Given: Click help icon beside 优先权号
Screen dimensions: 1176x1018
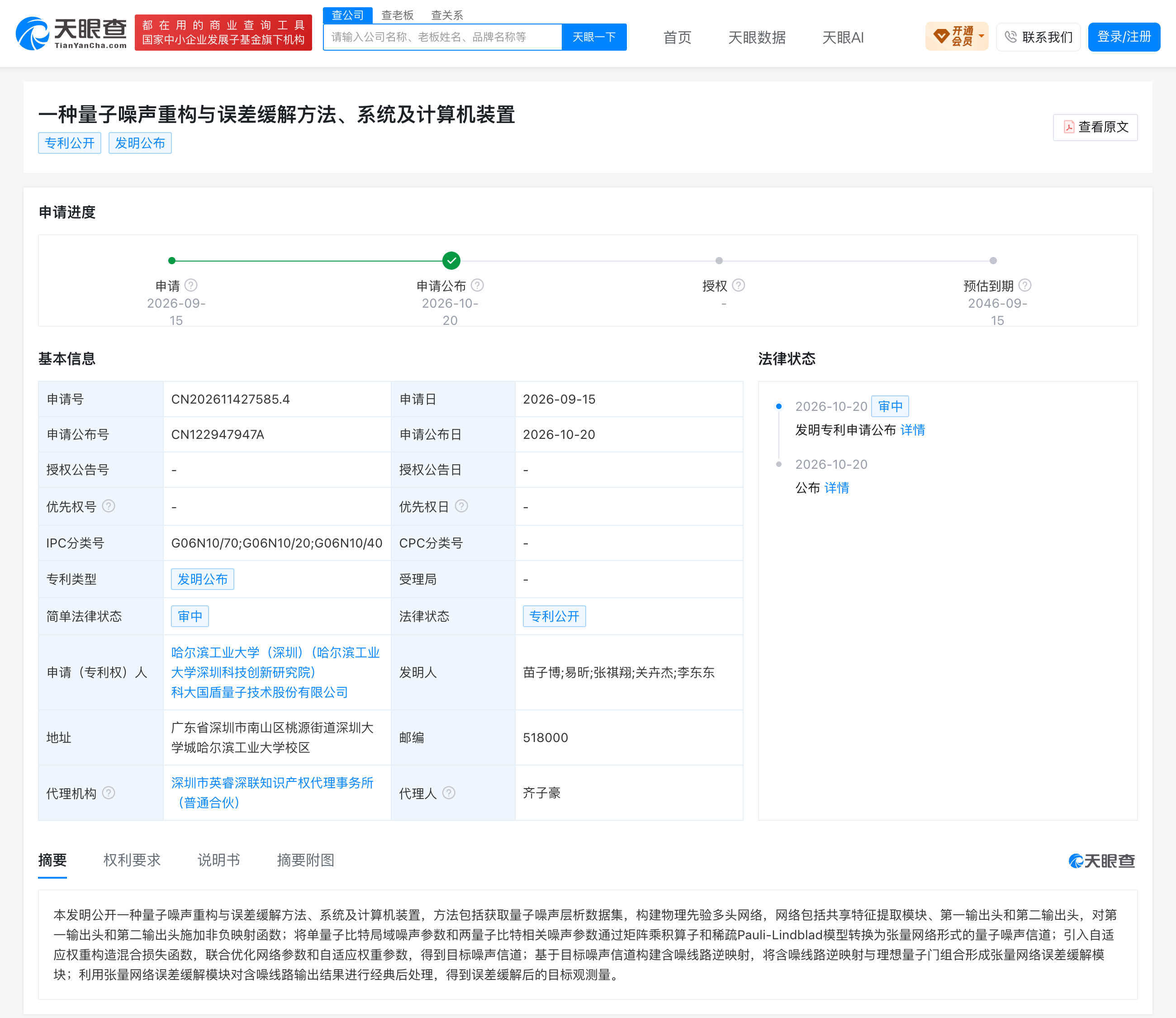Looking at the screenshot, I should click(109, 505).
